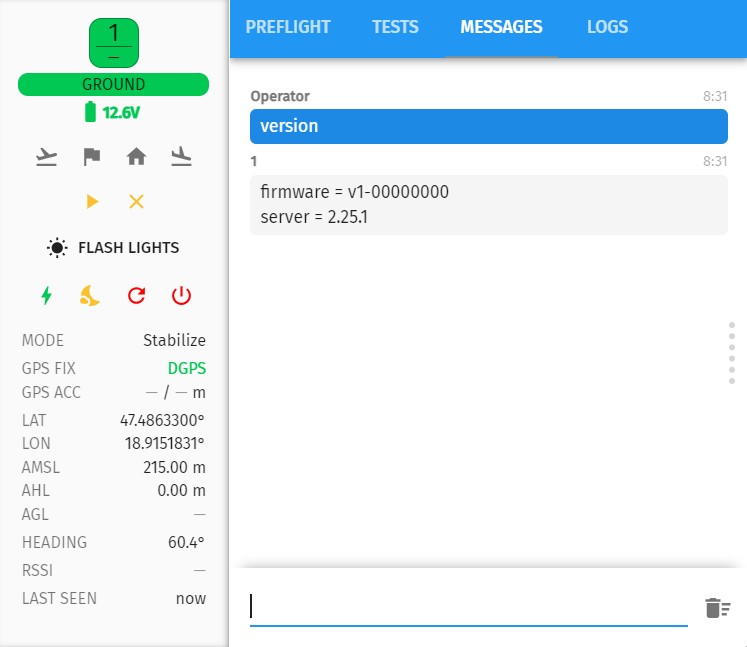The width and height of the screenshot is (747, 647).
Task: Click the orange moon sleep icon
Action: click(x=90, y=295)
